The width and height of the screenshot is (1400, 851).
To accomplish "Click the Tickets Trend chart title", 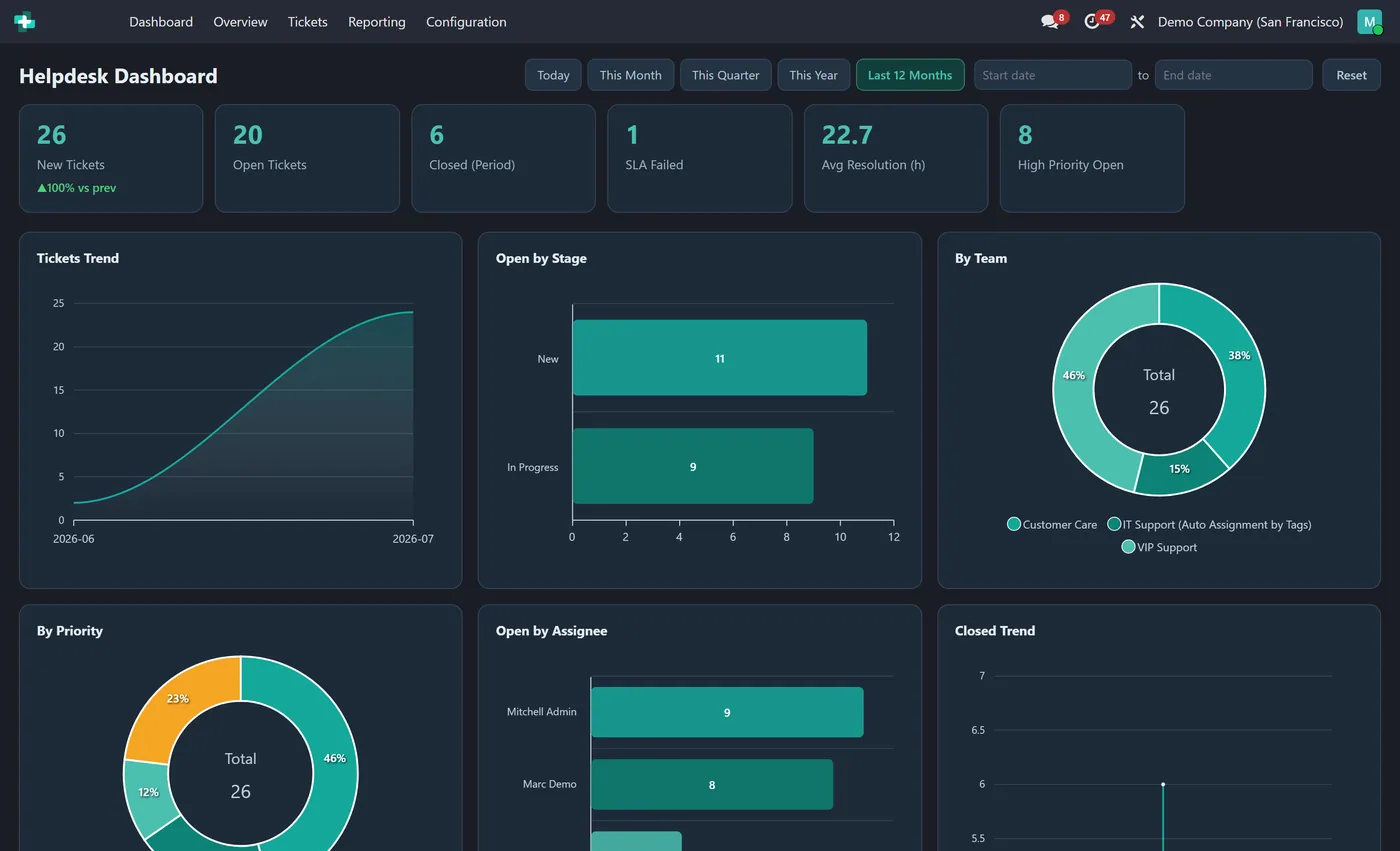I will (x=78, y=258).
